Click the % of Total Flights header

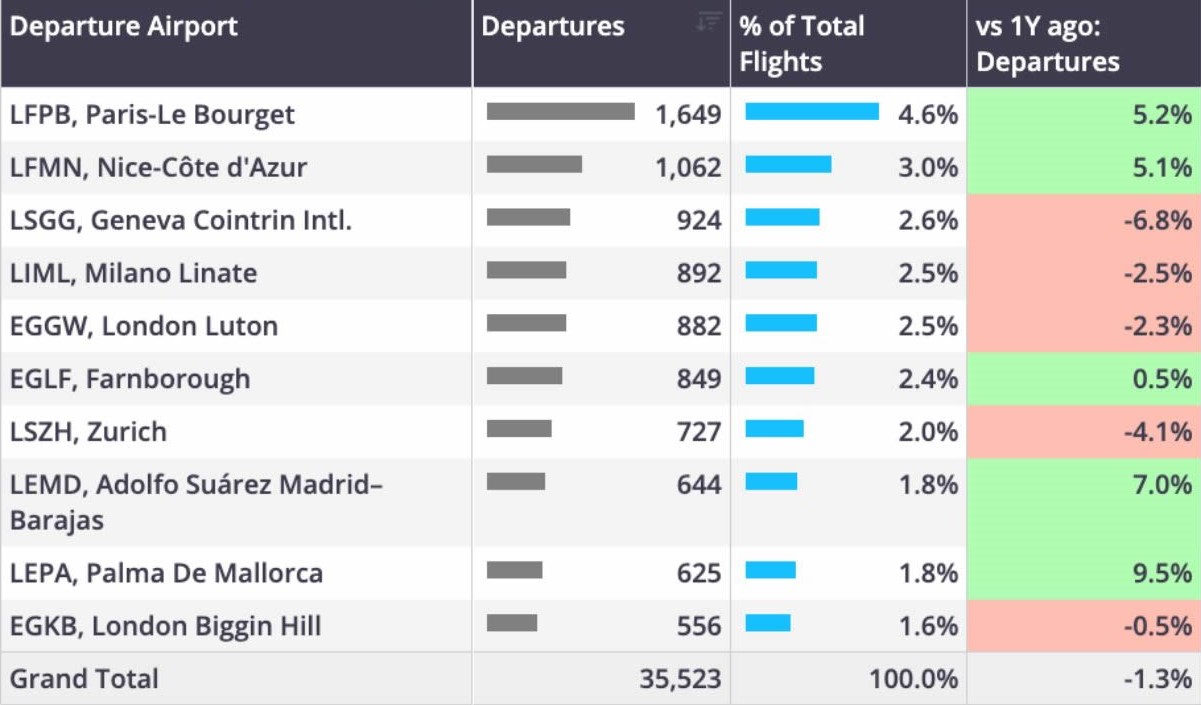click(x=802, y=44)
